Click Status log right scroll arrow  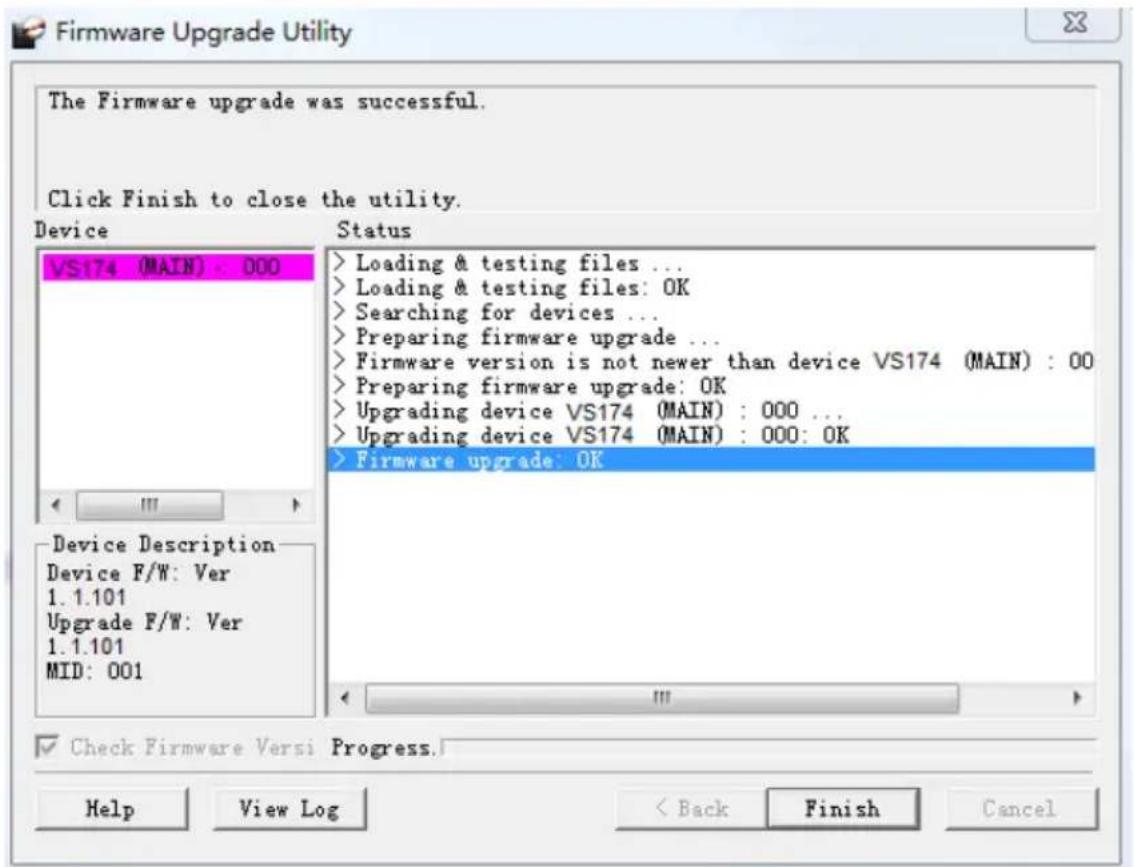[1077, 698]
